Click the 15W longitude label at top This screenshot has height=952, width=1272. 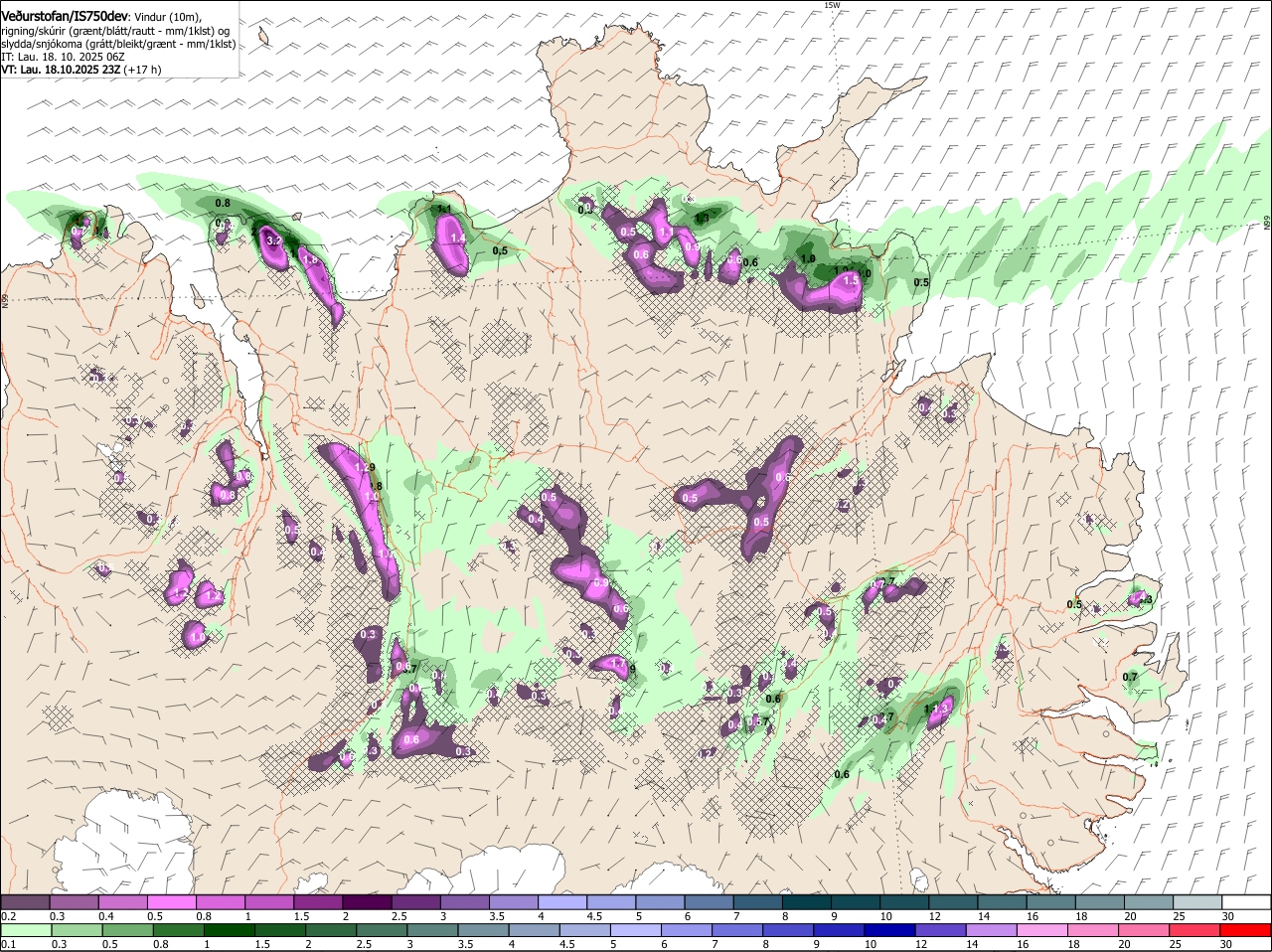pos(832,5)
